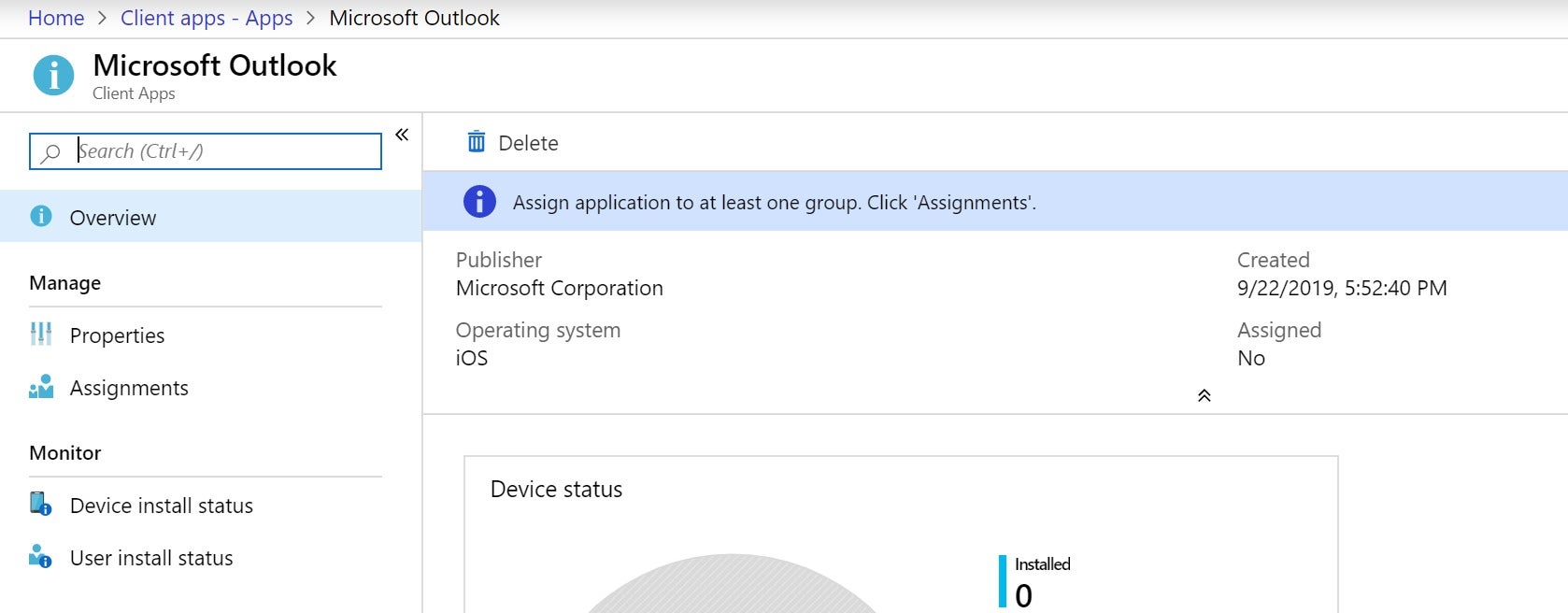Open Properties under Manage
The image size is (1568, 613).
117,335
